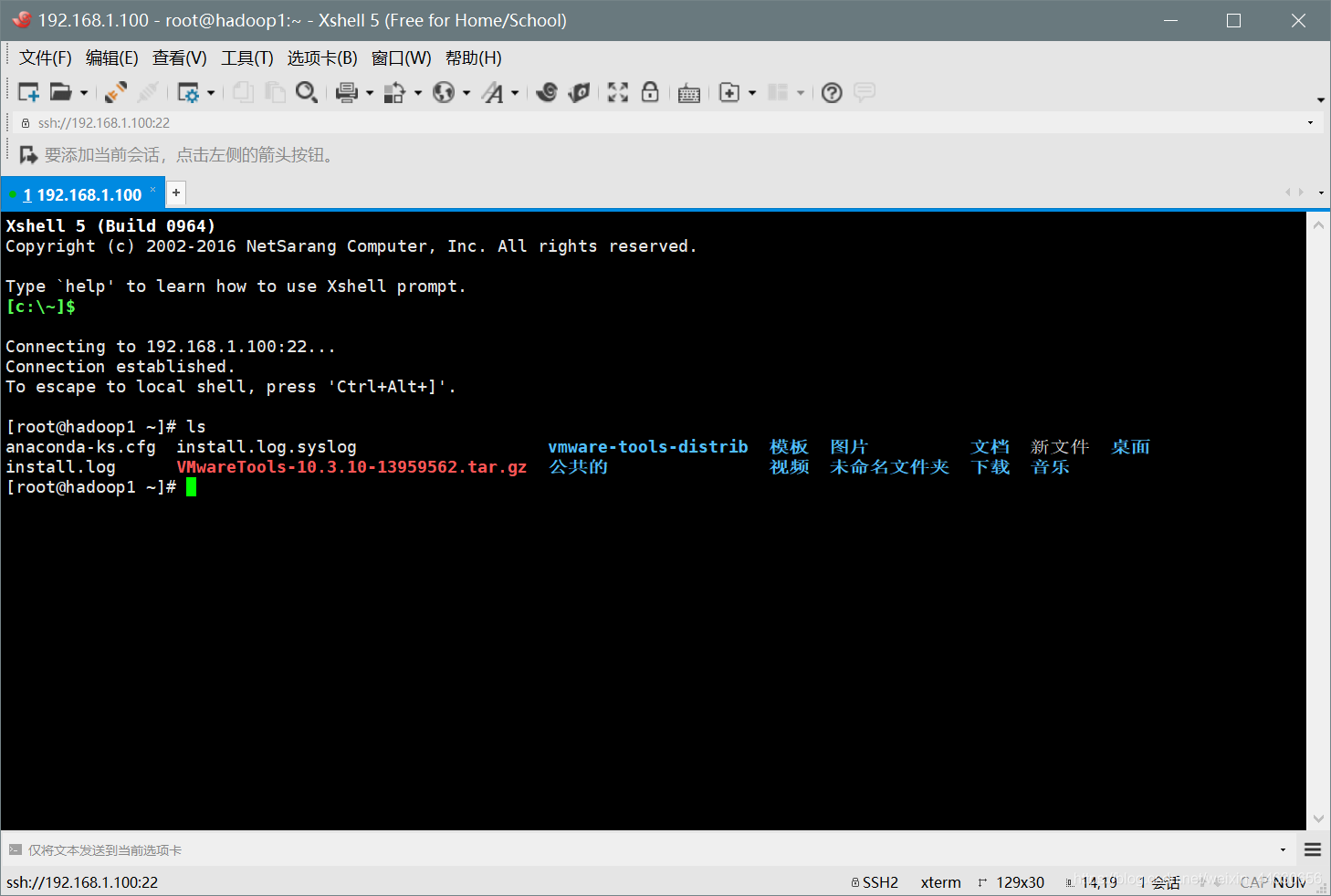Open the tab list dropdown arrow
This screenshot has height=896, width=1331.
tap(1321, 193)
